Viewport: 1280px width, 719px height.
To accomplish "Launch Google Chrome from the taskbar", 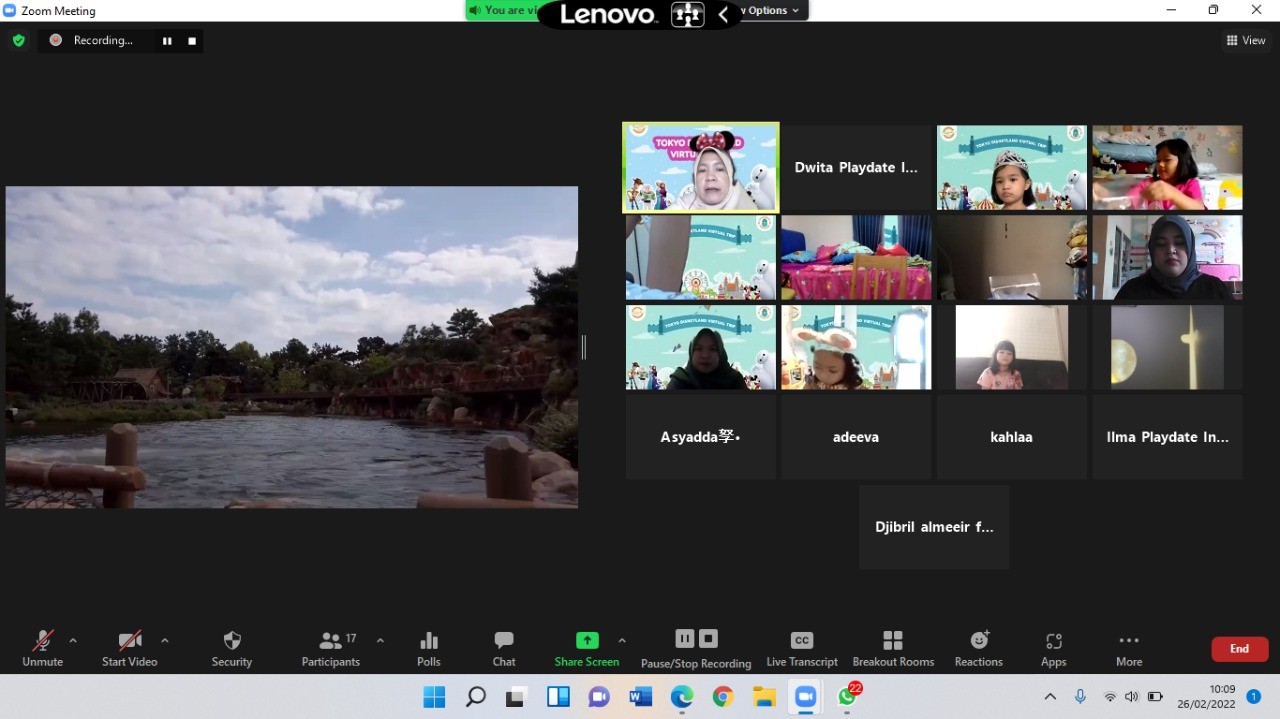I will tap(723, 697).
